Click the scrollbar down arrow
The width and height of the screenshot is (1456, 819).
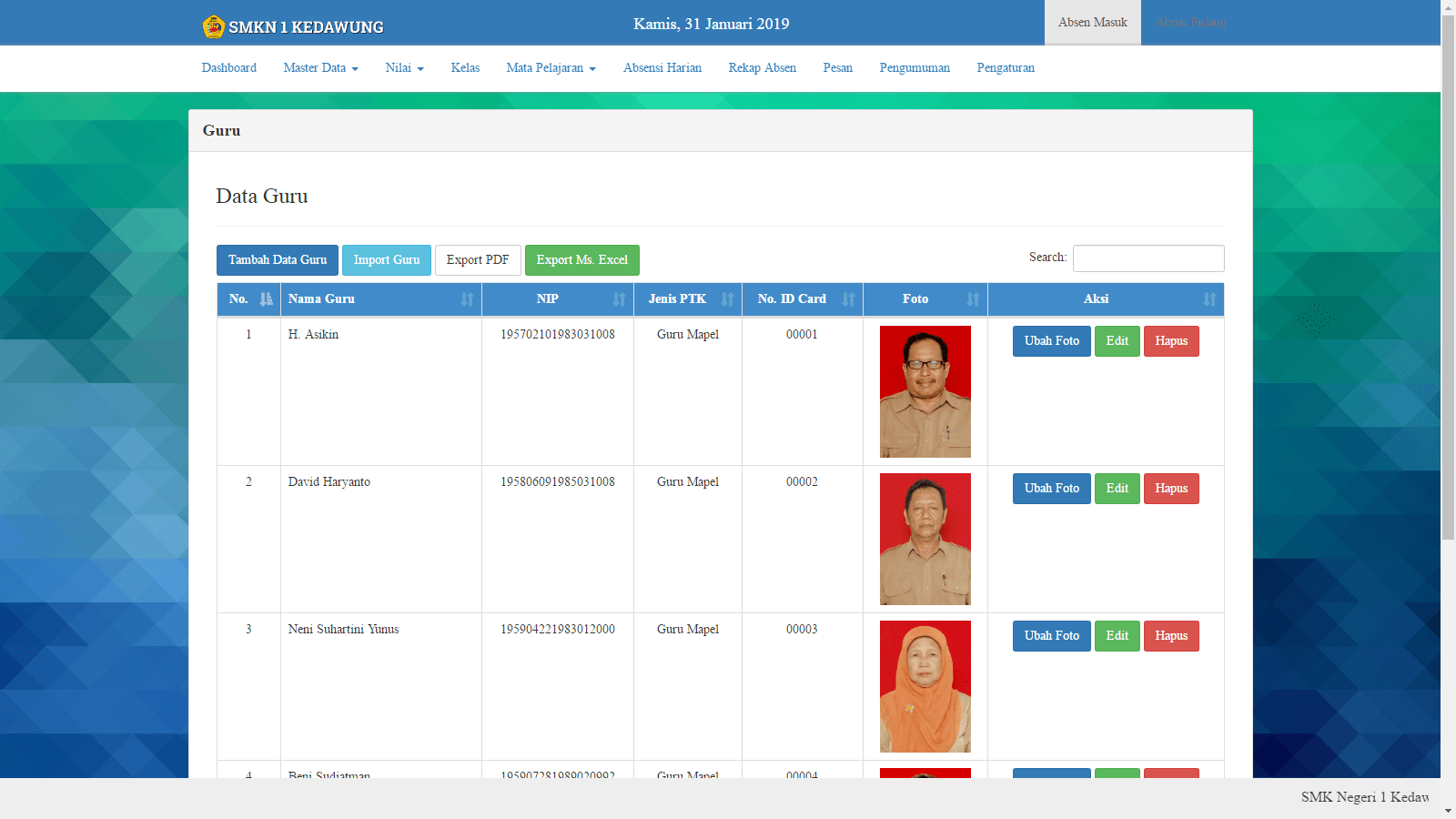coord(1449,811)
